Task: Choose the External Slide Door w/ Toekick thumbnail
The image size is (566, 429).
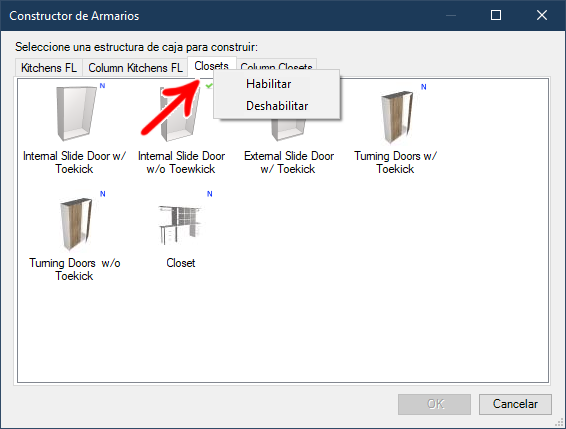Action: (x=289, y=130)
